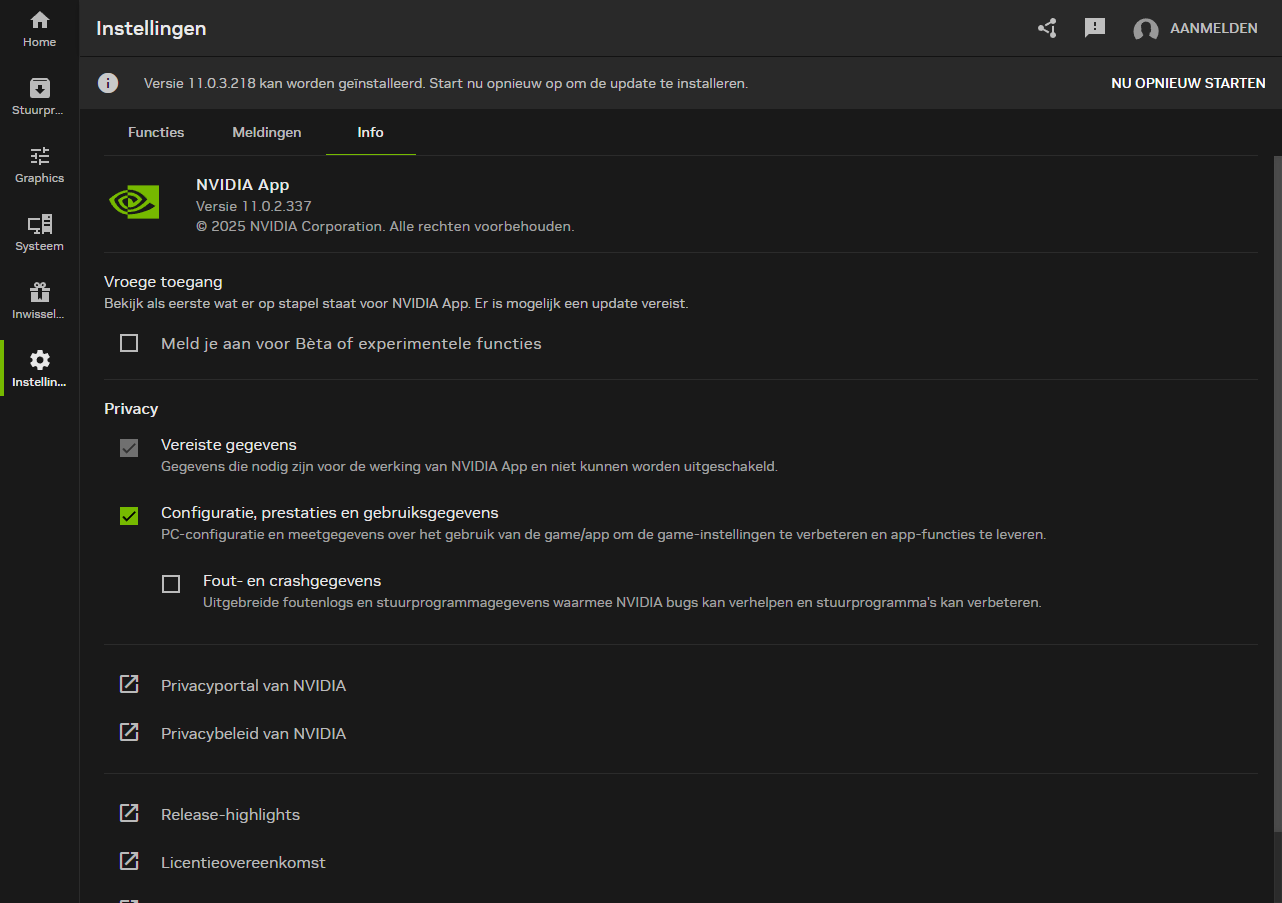Enable Fout- en crashgegevens checkbox
Screen dimensions: 1282x903
click(171, 584)
